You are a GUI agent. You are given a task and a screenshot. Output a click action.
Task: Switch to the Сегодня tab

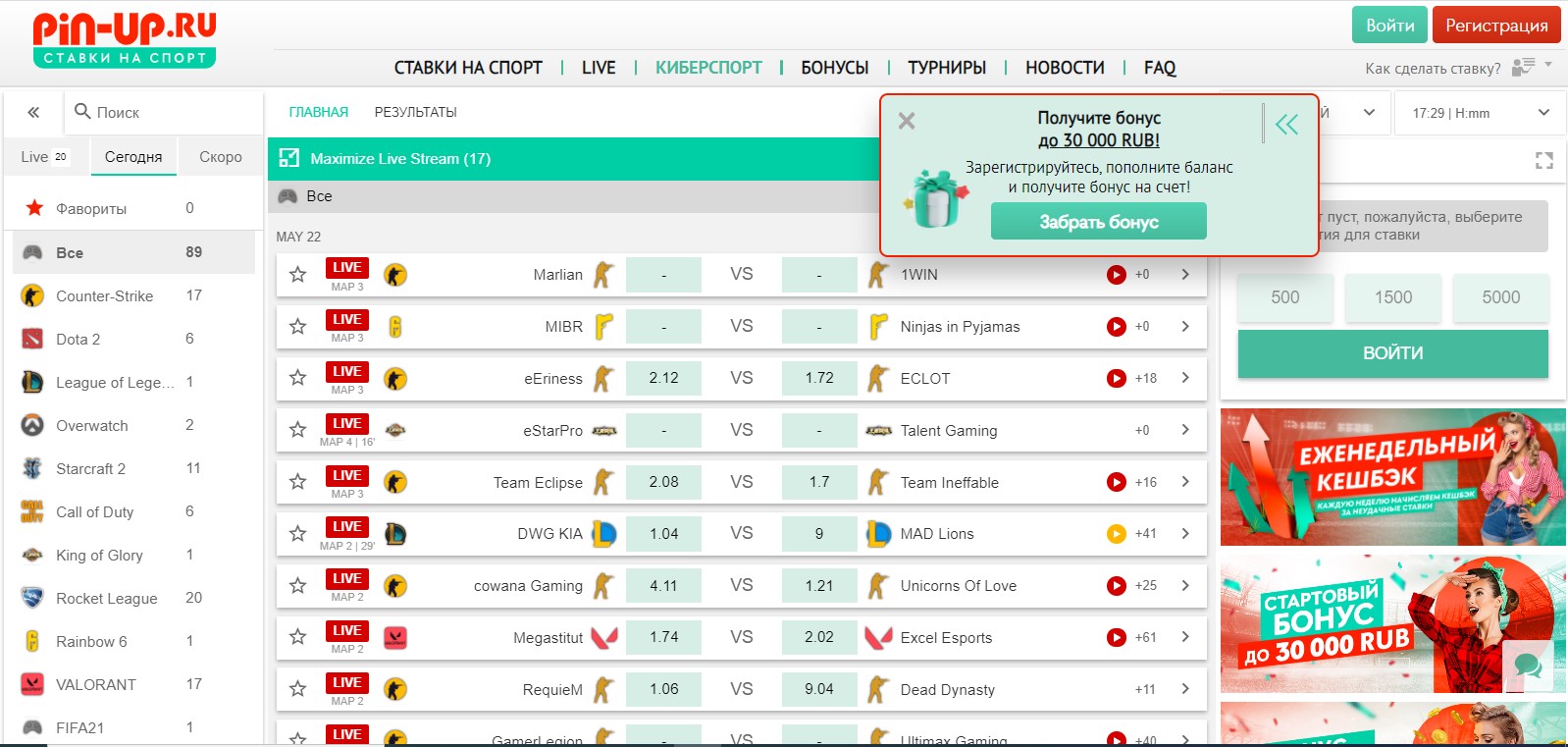click(133, 157)
